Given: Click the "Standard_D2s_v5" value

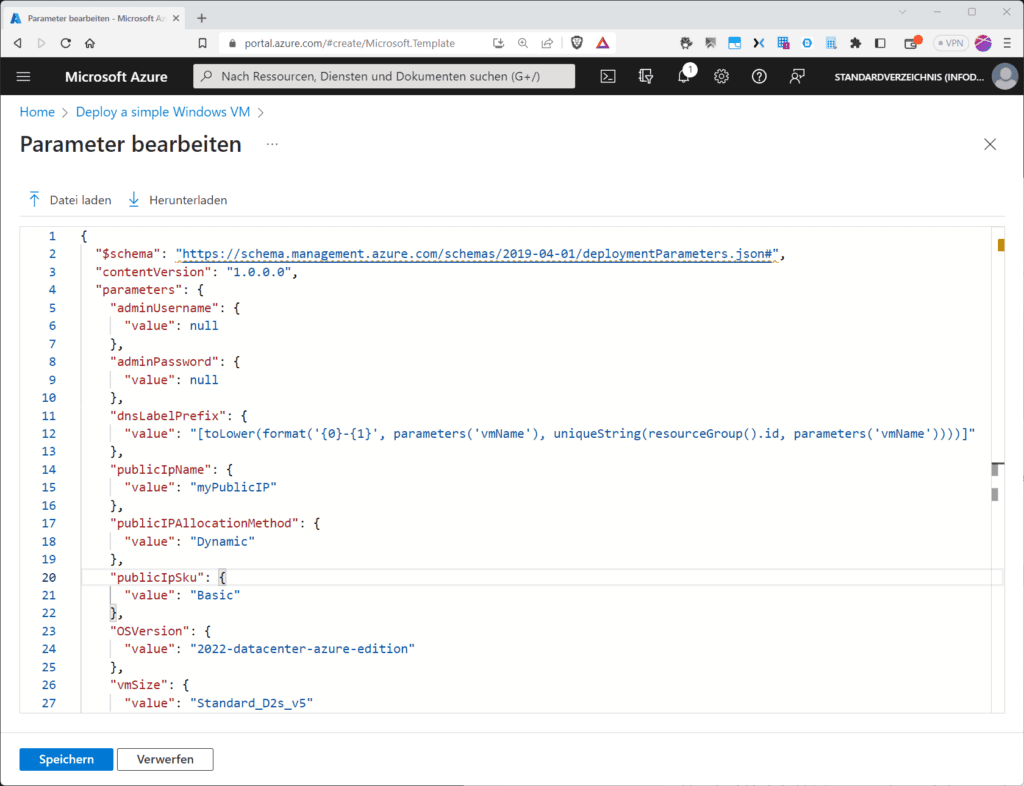Looking at the screenshot, I should pyautogui.click(x=251, y=703).
